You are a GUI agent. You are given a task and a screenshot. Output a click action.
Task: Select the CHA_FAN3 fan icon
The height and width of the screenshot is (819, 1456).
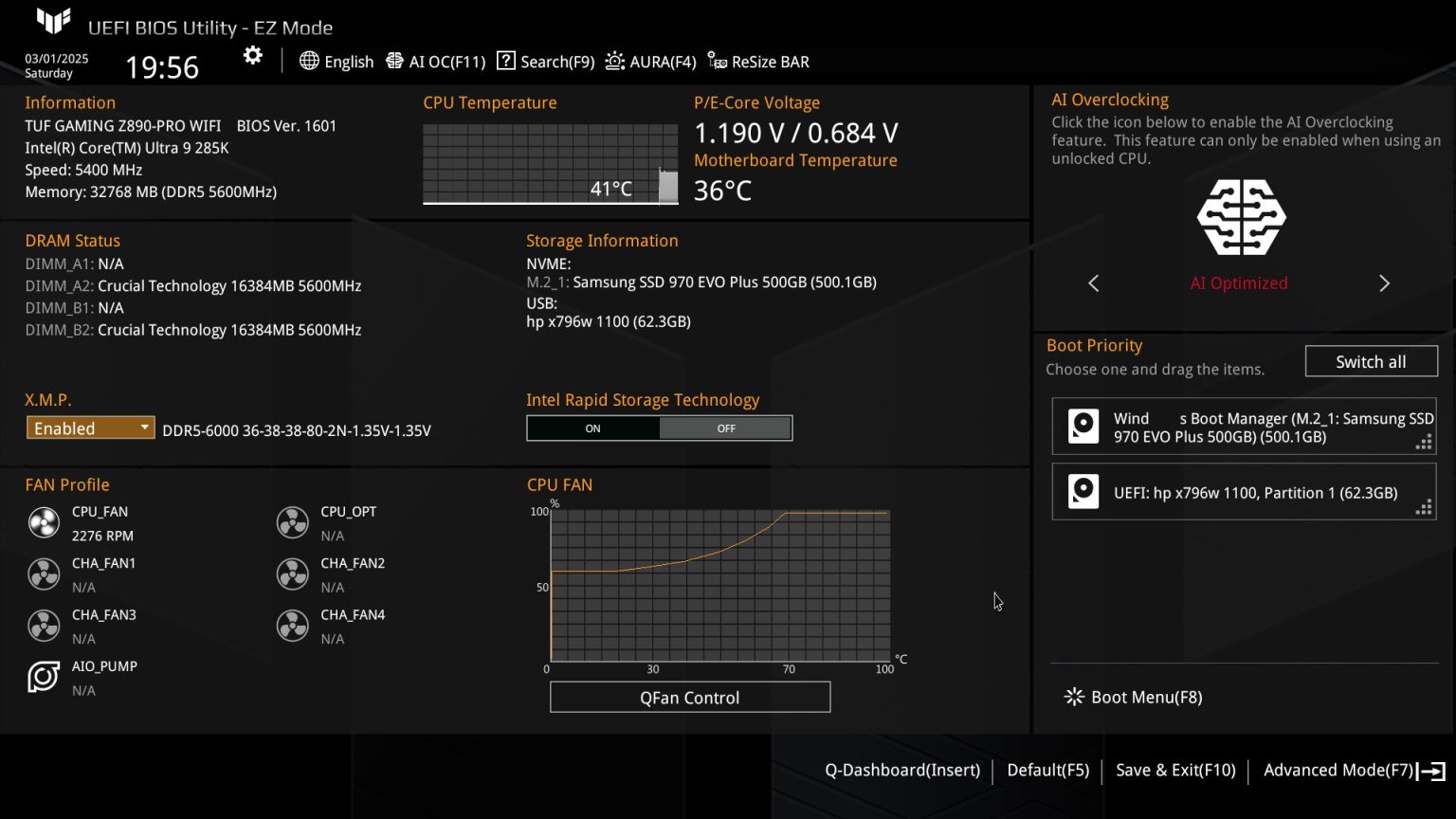click(44, 626)
